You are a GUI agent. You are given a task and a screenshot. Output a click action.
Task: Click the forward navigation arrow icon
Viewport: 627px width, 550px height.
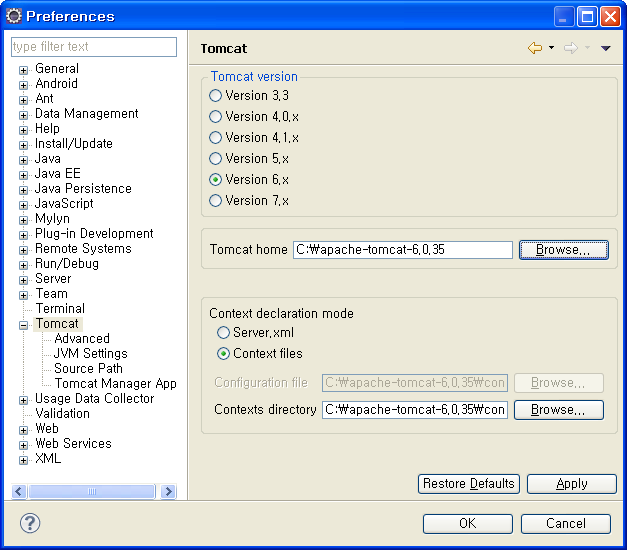coord(571,48)
